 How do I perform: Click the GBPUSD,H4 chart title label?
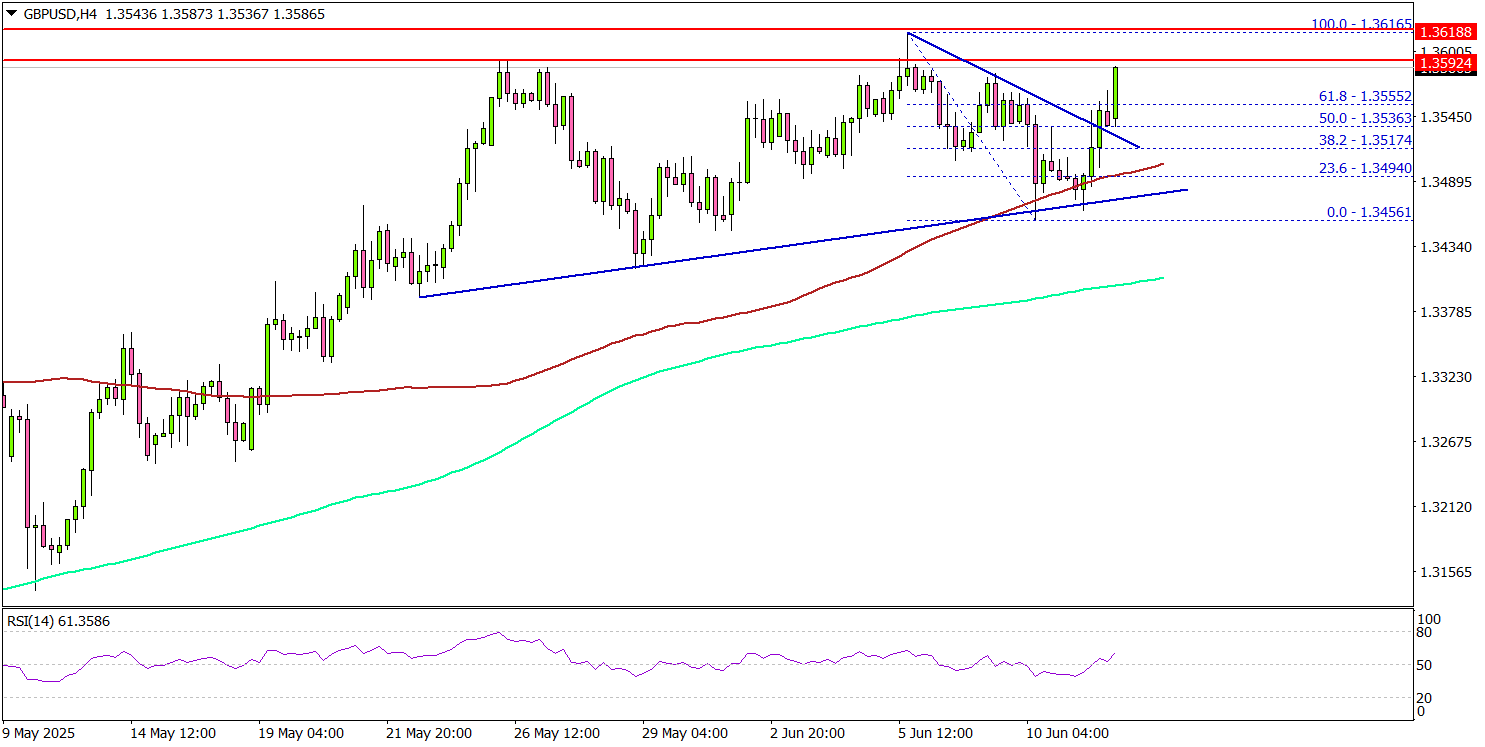pyautogui.click(x=60, y=15)
